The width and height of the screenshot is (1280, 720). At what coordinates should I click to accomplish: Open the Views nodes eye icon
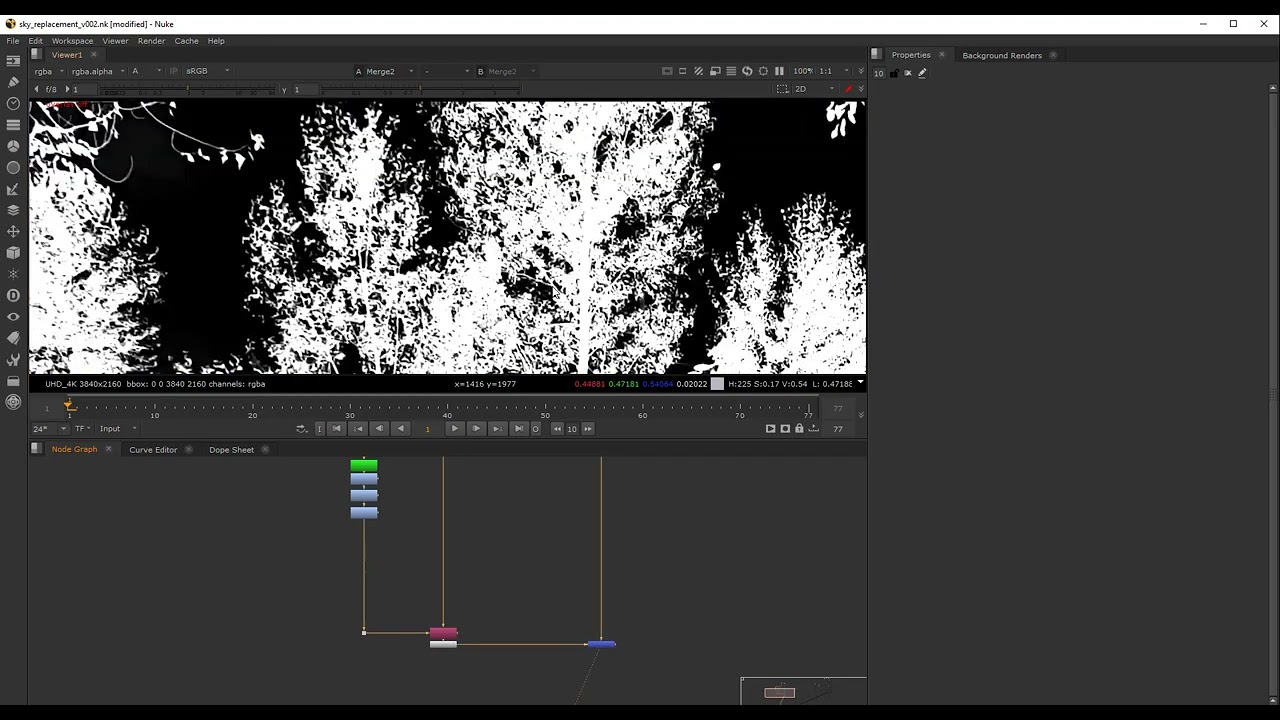pyautogui.click(x=13, y=316)
